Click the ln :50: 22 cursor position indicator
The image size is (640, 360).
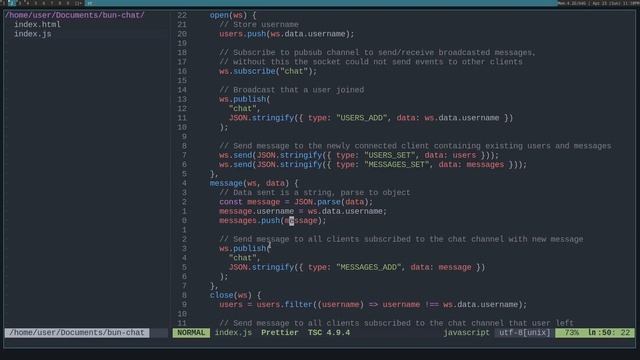(609, 333)
